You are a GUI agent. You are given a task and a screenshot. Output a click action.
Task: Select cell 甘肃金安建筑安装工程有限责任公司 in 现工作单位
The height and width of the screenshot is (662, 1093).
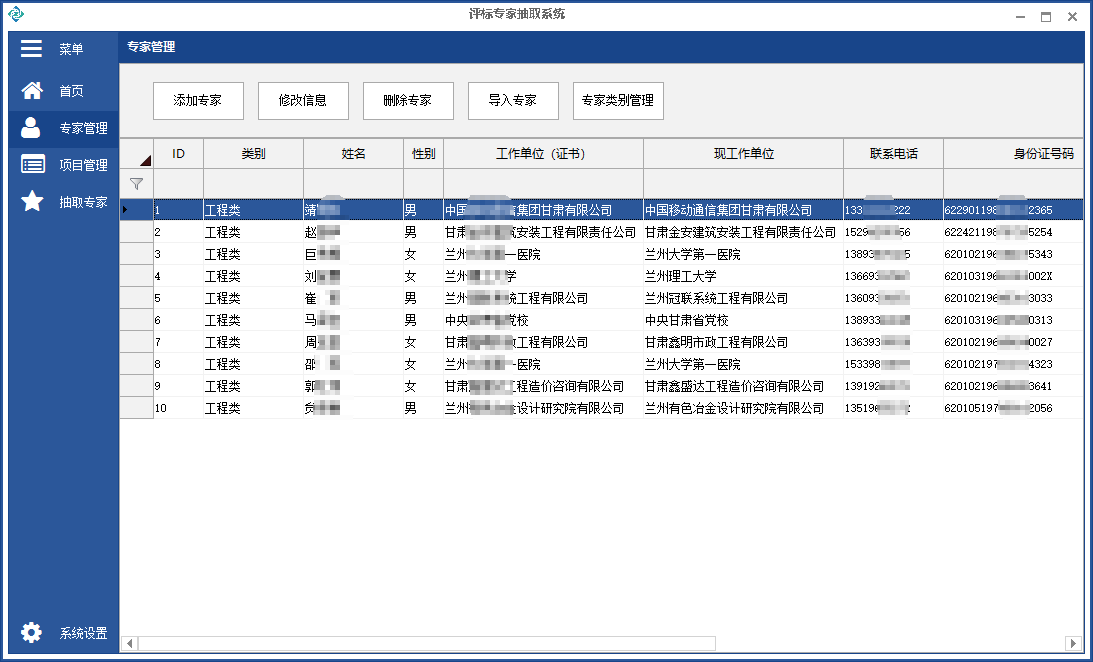pyautogui.click(x=743, y=232)
